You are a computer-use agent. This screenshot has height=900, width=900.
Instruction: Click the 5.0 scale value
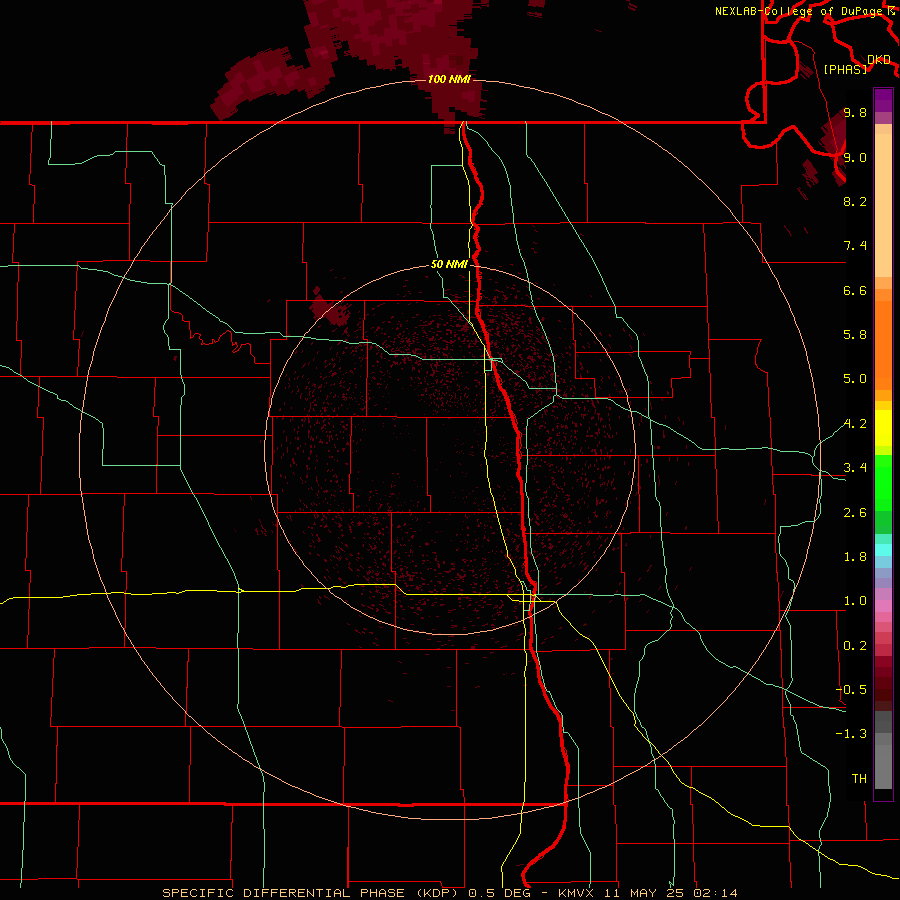coord(855,379)
